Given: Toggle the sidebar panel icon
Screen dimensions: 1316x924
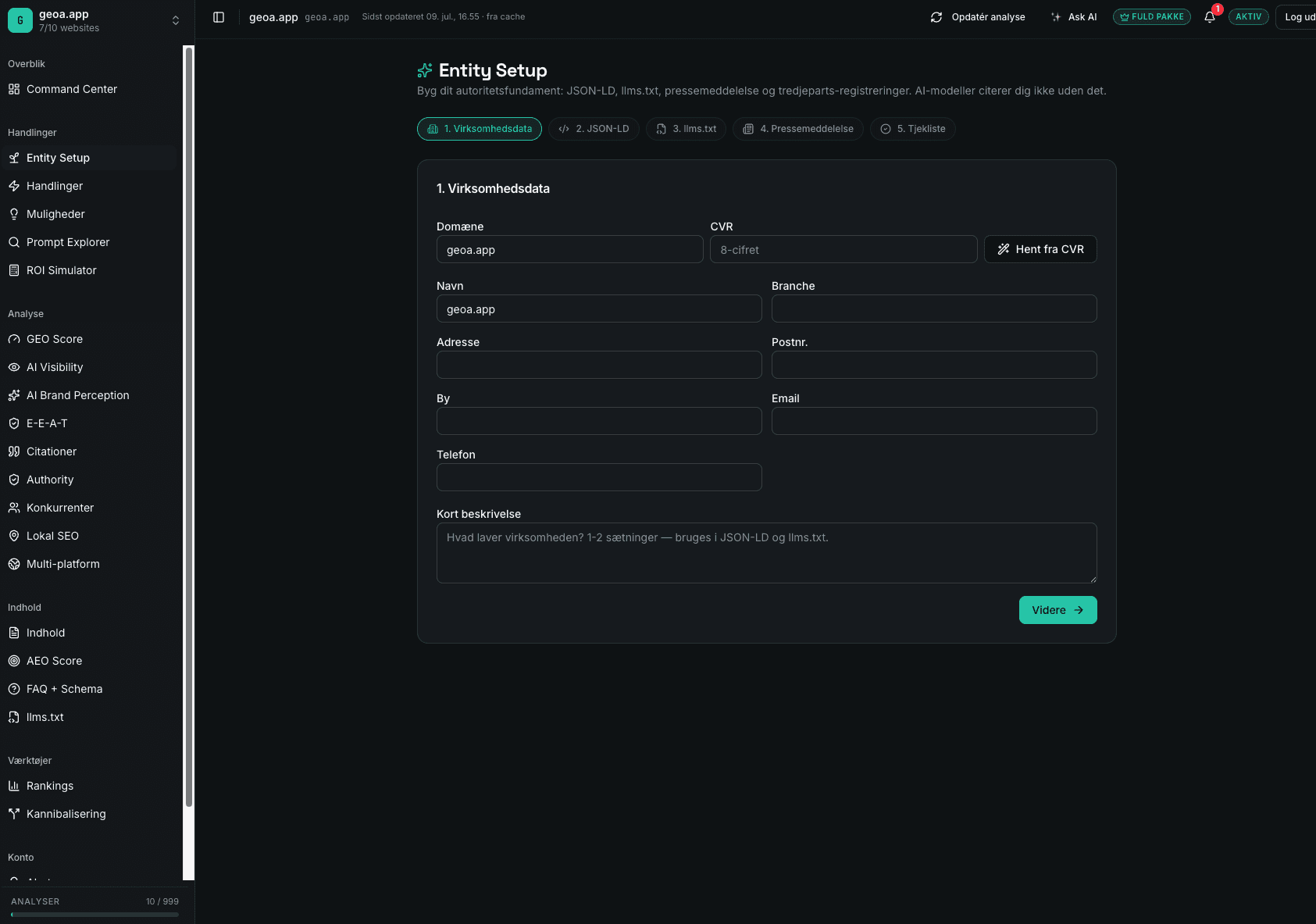Looking at the screenshot, I should 219,17.
